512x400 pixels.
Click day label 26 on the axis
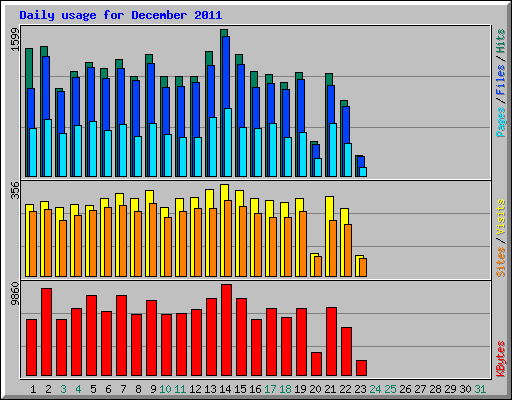click(x=405, y=389)
